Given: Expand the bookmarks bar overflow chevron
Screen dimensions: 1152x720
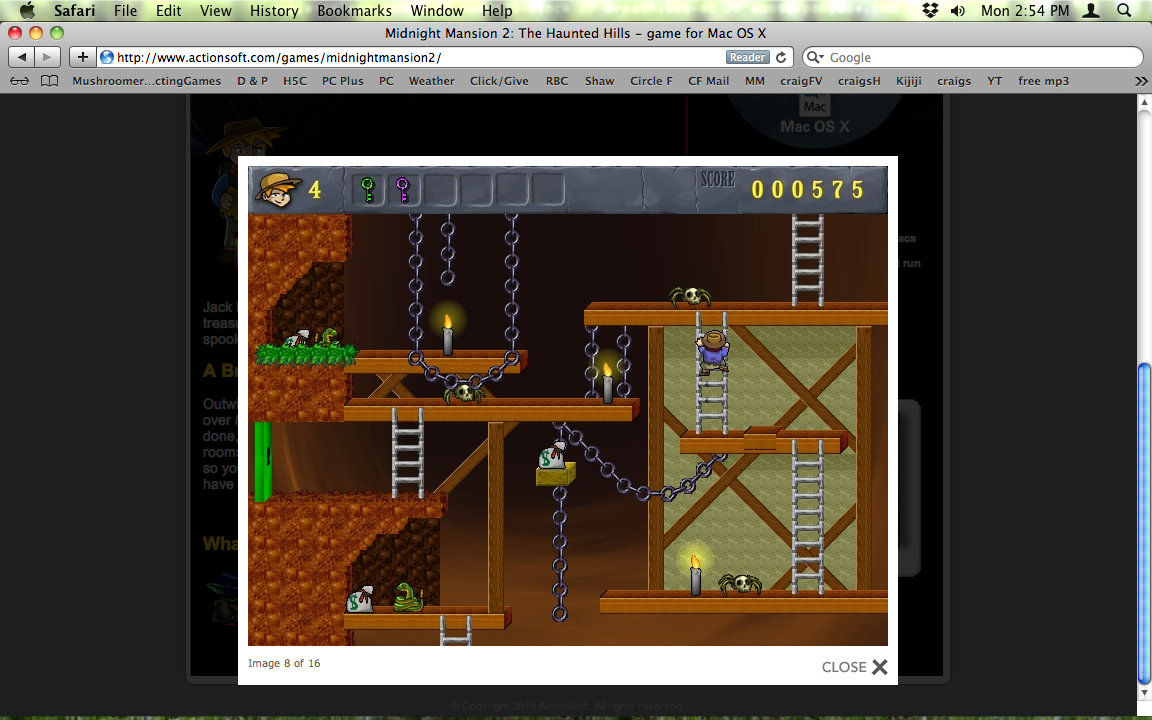Looking at the screenshot, I should (x=1140, y=81).
